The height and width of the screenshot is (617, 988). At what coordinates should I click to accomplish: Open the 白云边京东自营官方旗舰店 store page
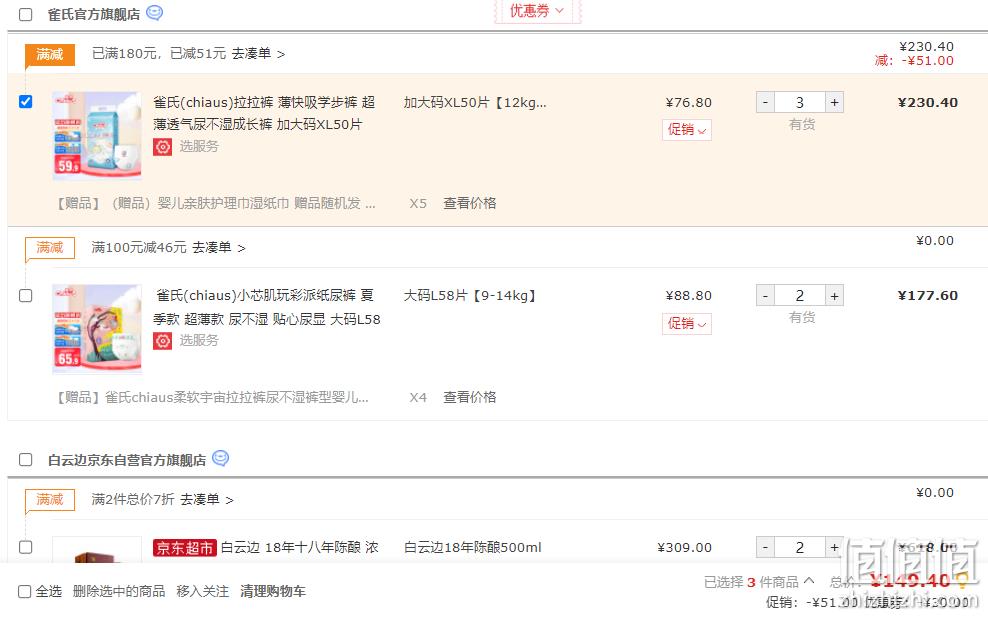[127, 460]
